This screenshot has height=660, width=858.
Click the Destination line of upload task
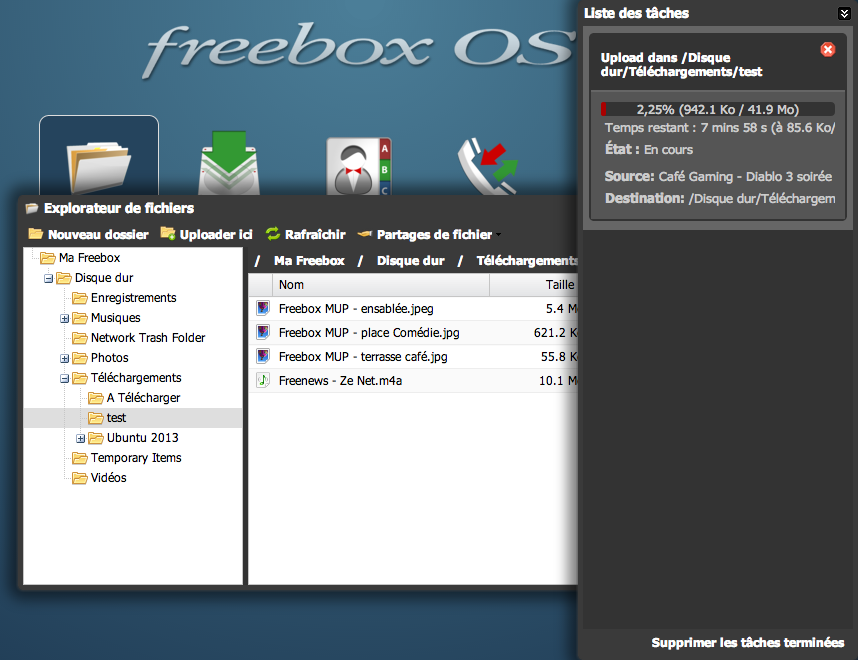pyautogui.click(x=720, y=198)
